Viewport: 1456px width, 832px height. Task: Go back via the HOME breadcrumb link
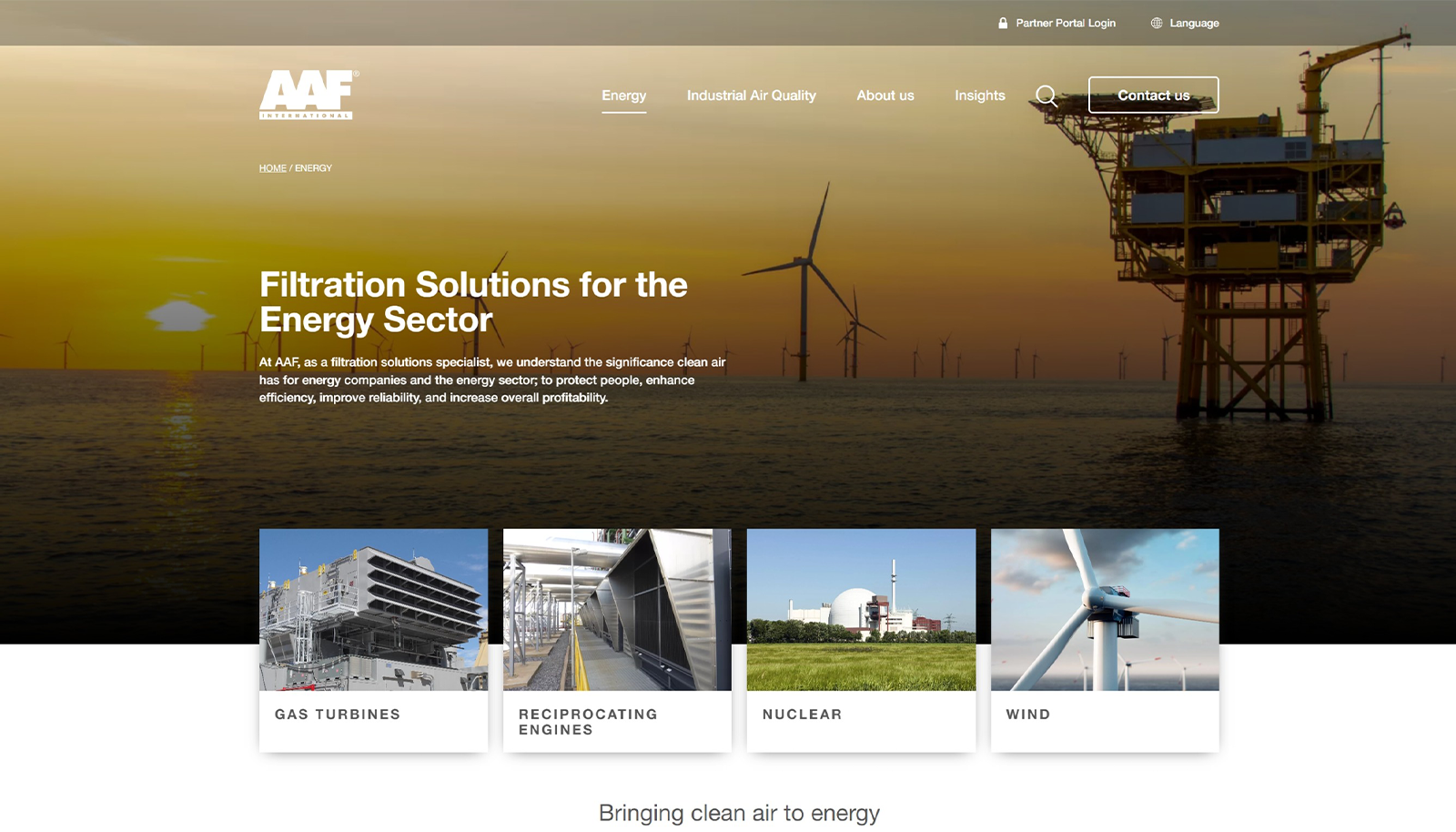click(272, 167)
